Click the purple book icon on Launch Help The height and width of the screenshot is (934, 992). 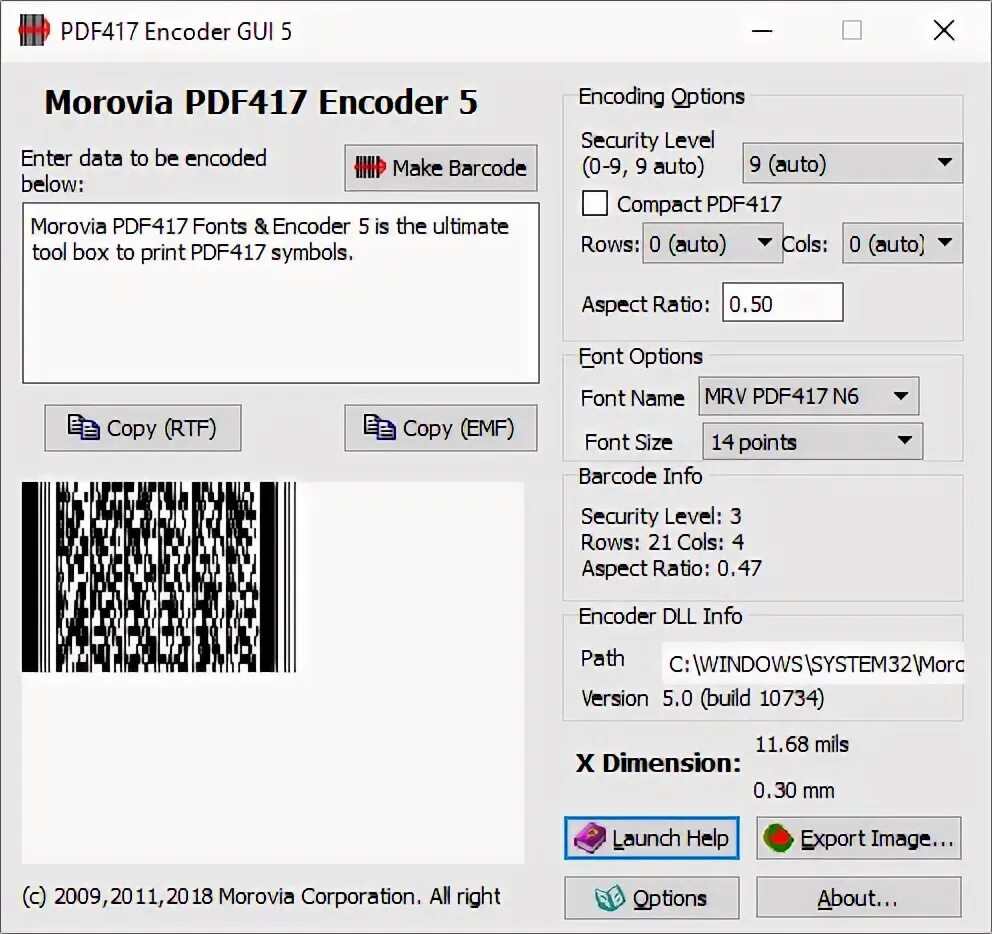[x=590, y=838]
